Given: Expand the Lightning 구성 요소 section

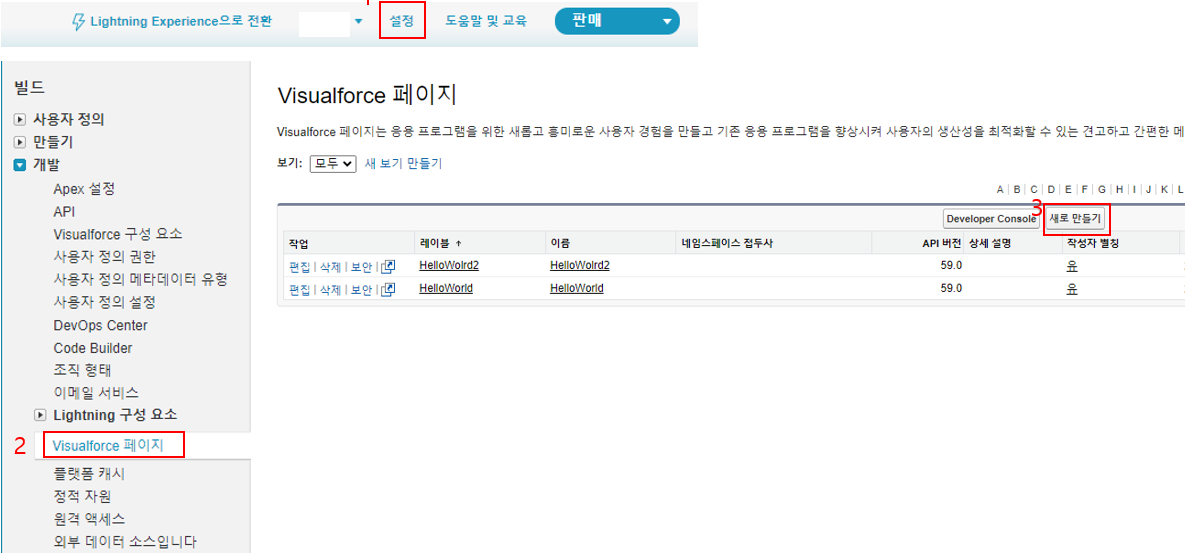Looking at the screenshot, I should click(41, 415).
